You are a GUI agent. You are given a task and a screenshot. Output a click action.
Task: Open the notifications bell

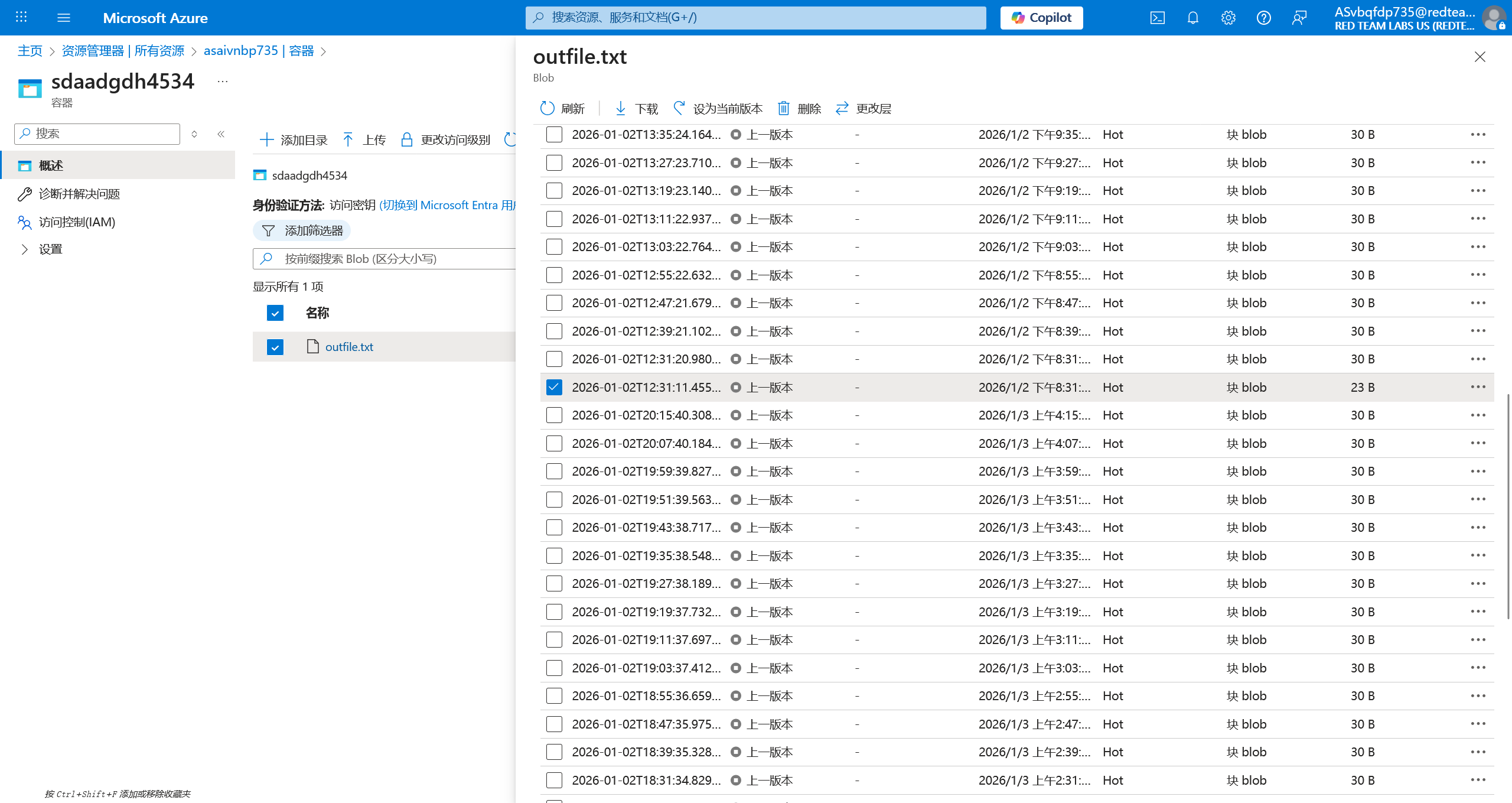tap(1192, 18)
